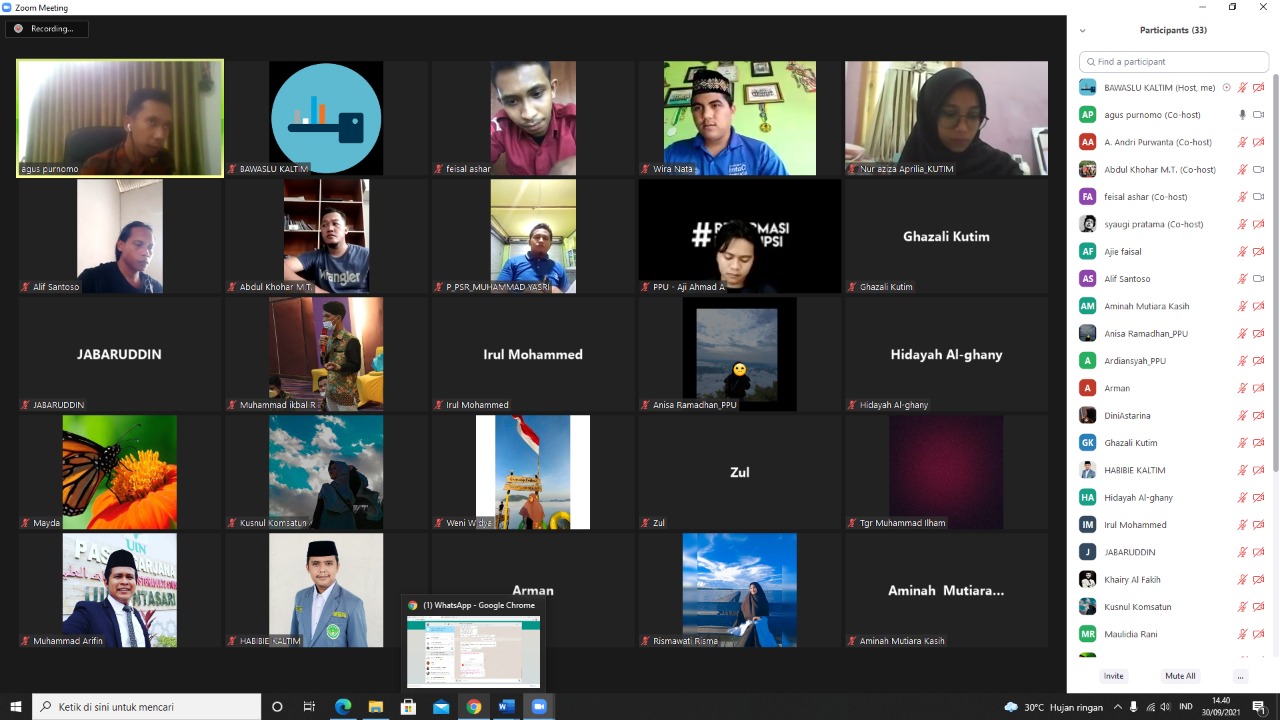Screen dimensions: 1280x720
Task: Click the Invite button
Action: click(1113, 676)
